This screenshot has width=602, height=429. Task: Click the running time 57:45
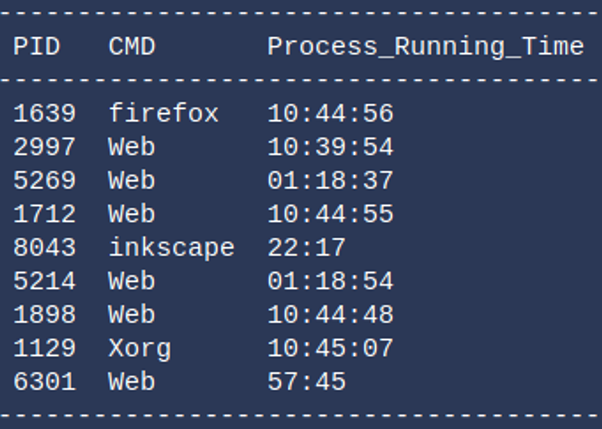tap(306, 382)
